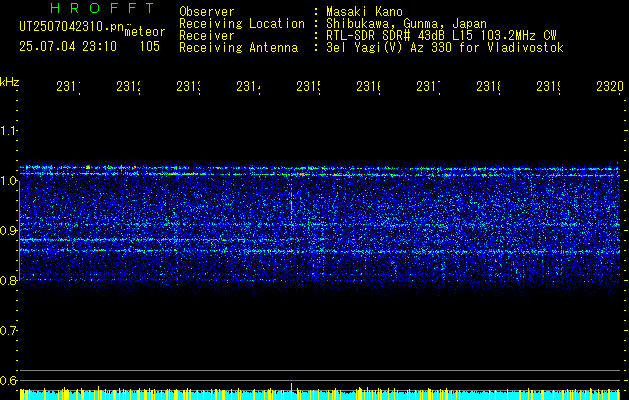This screenshot has height=400, width=629.
Task: Click the 1.1 frequency axis label
Action: [8, 130]
